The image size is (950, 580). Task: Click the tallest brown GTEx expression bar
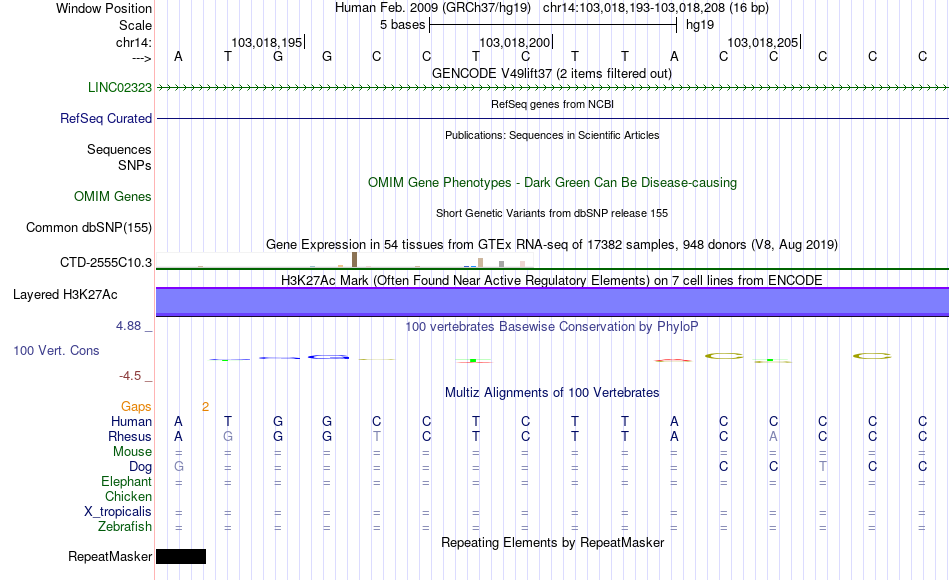click(x=354, y=259)
